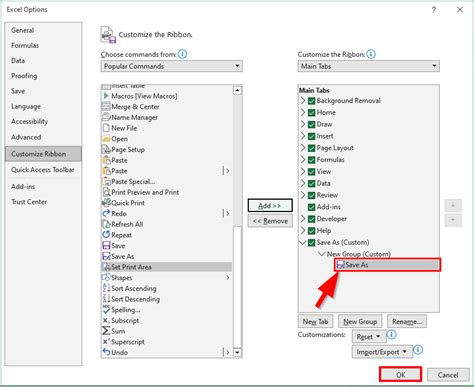
Task: Switch to the Proofing category
Action: click(24, 76)
